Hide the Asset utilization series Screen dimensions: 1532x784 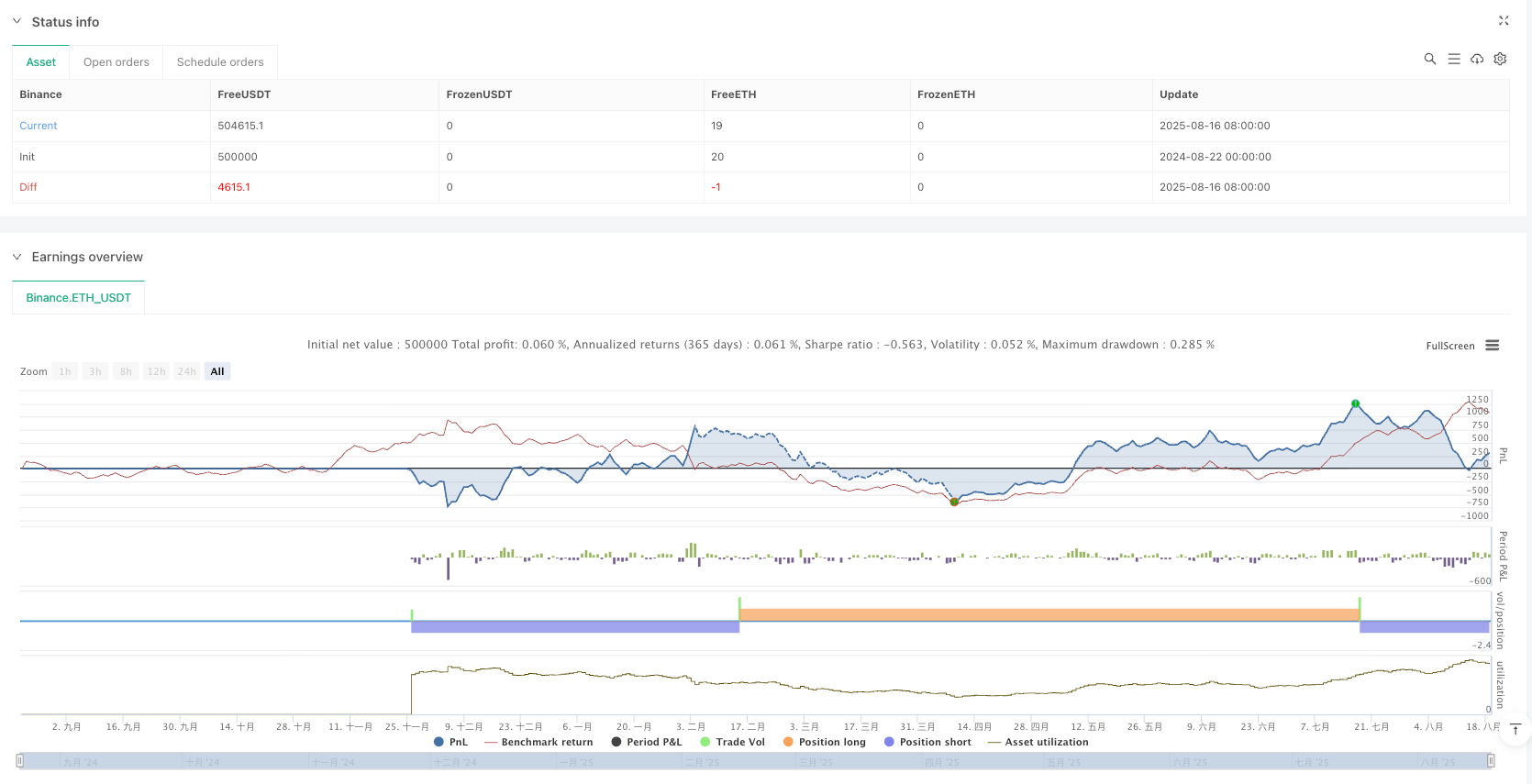1038,742
